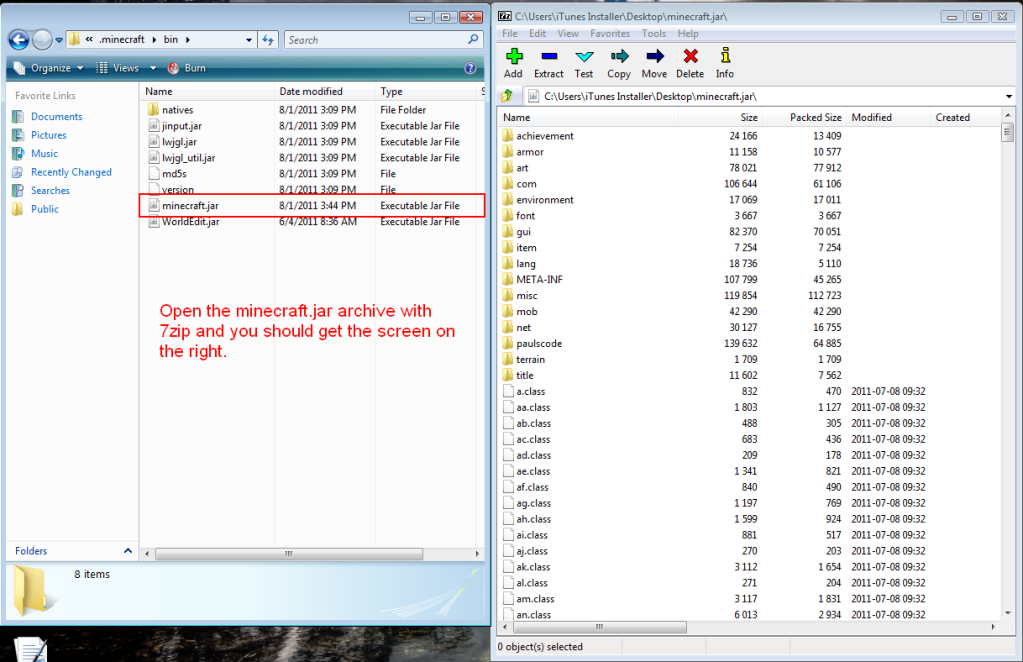This screenshot has width=1023, height=662.
Task: Open the Edit menu in 7-Zip
Action: coord(538,33)
